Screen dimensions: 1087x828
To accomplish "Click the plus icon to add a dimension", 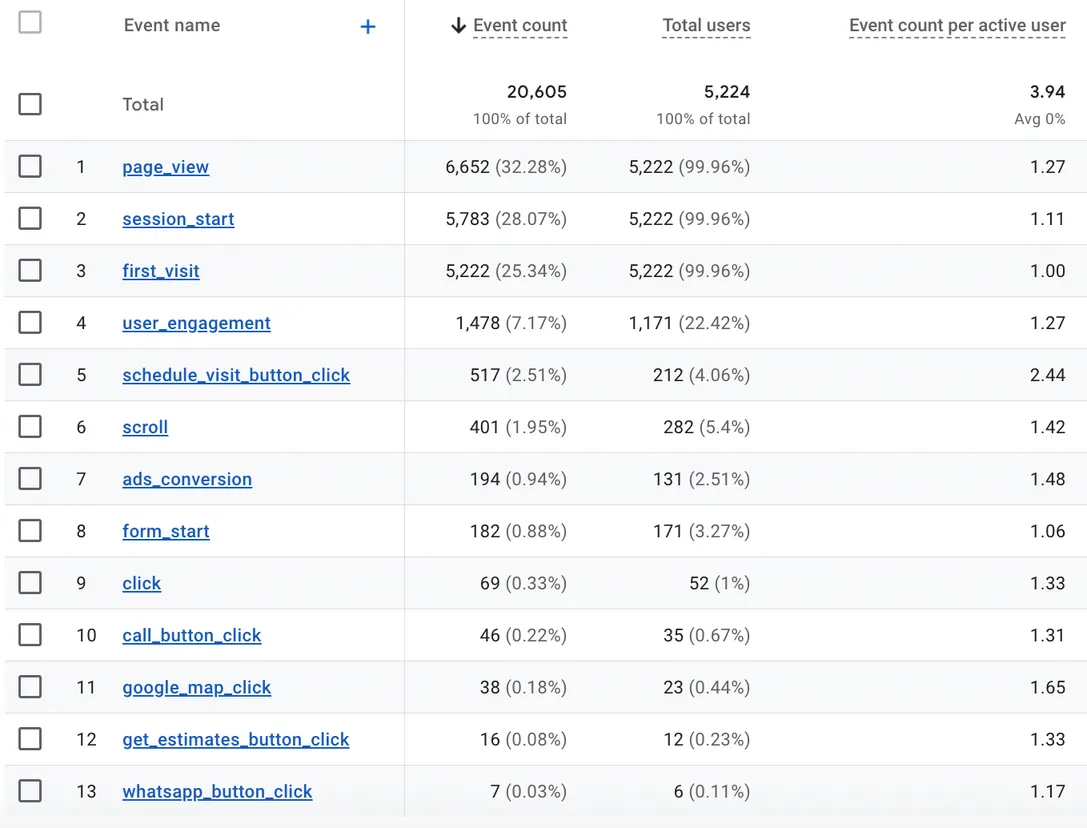I will (368, 27).
